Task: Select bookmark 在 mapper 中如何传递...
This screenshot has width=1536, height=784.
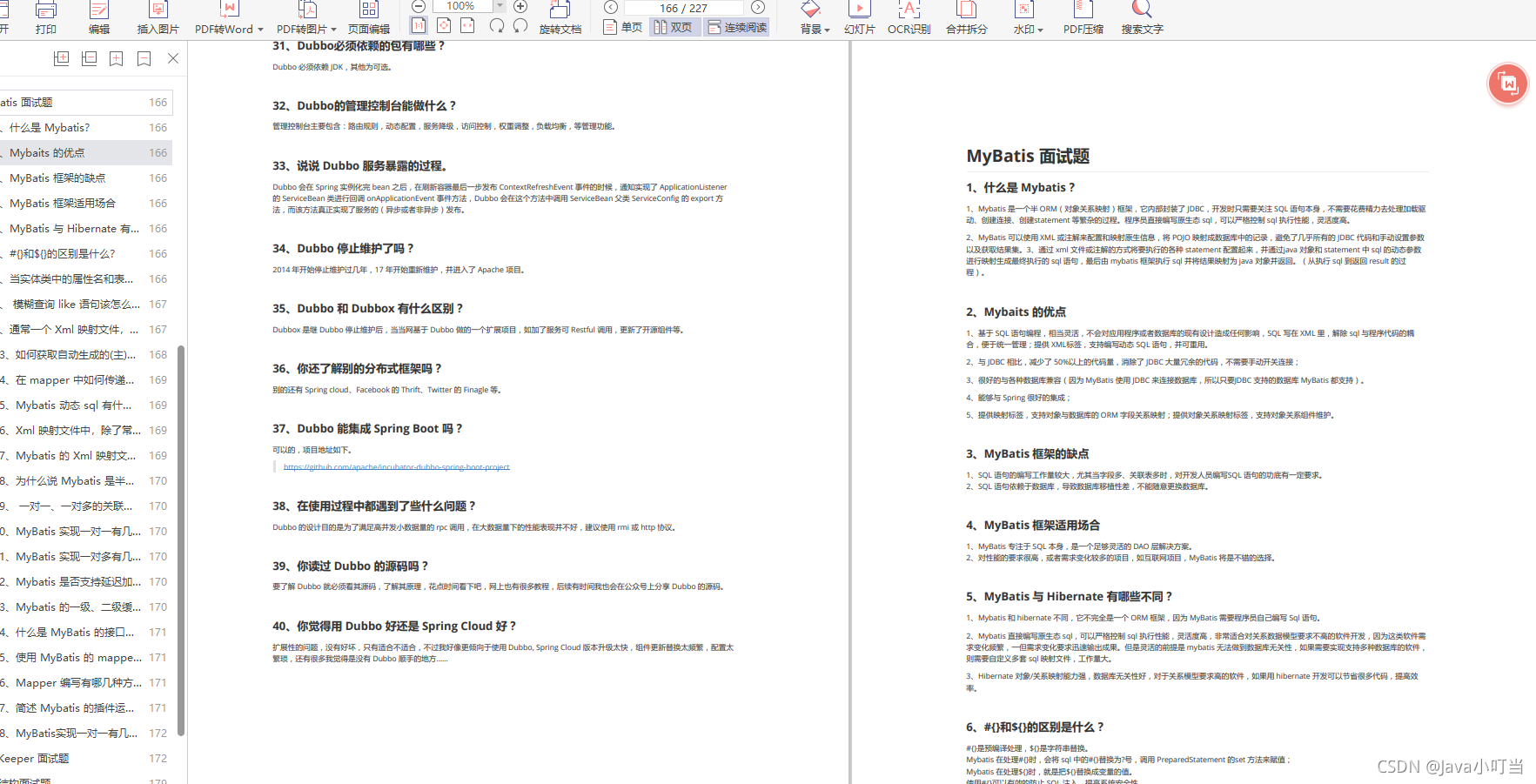Action: (86, 379)
